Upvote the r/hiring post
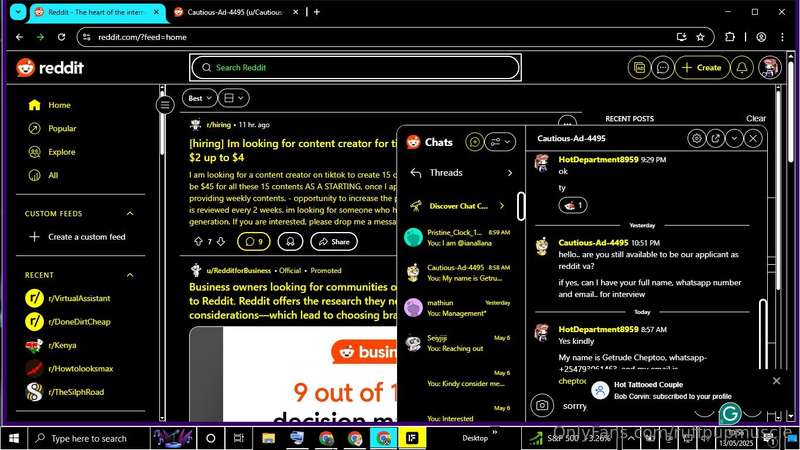800x450 pixels. 198,241
